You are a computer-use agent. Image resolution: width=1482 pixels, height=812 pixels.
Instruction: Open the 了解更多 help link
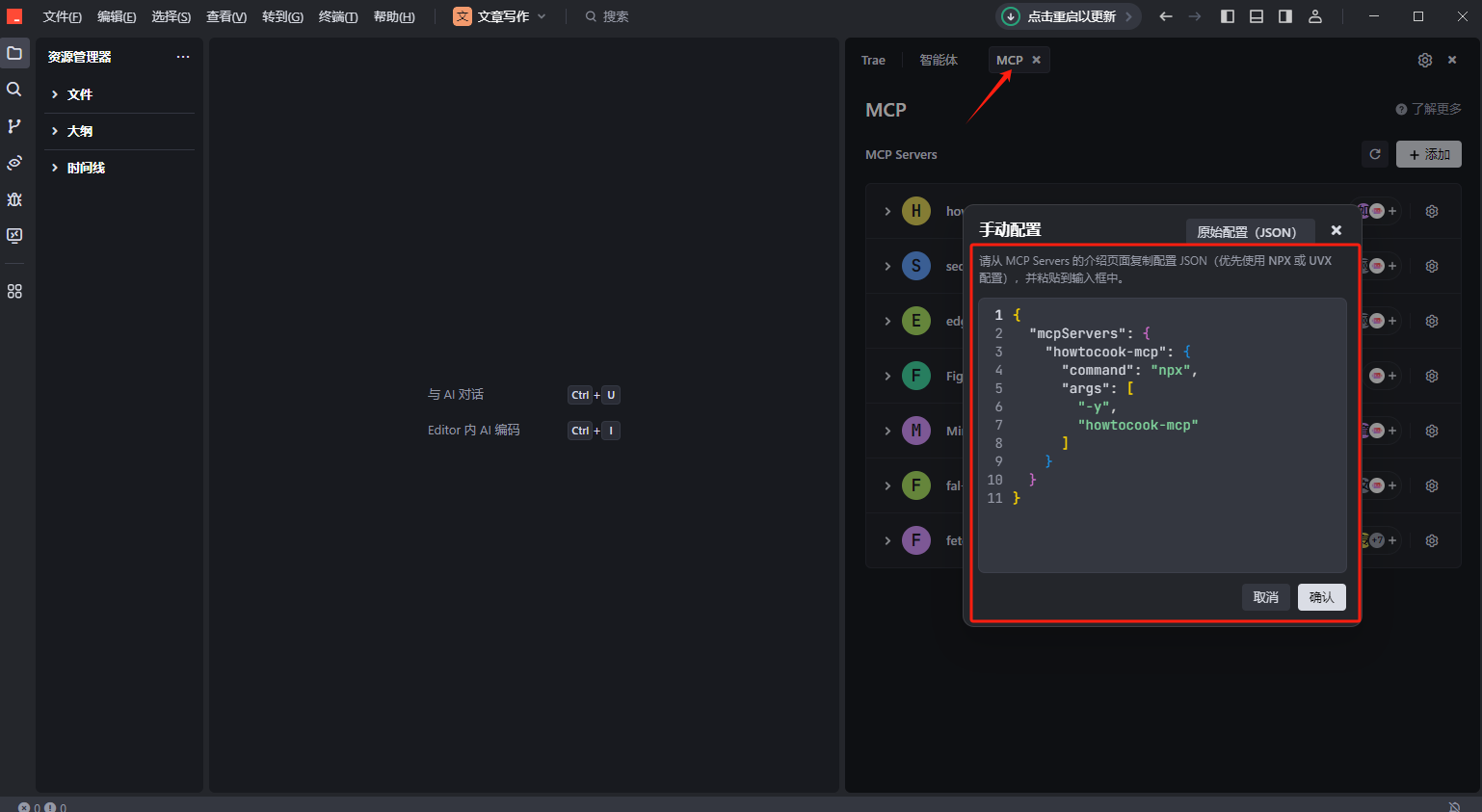tap(1429, 109)
